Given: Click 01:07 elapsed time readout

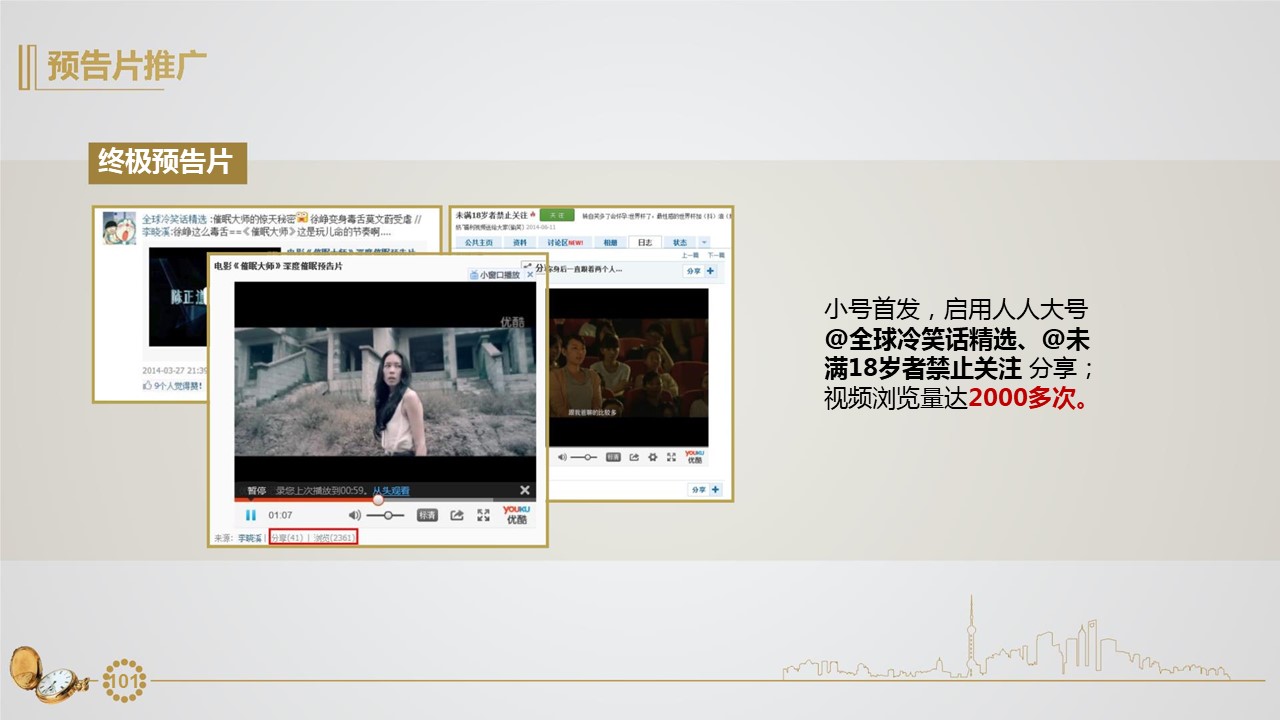Looking at the screenshot, I should coord(280,515).
